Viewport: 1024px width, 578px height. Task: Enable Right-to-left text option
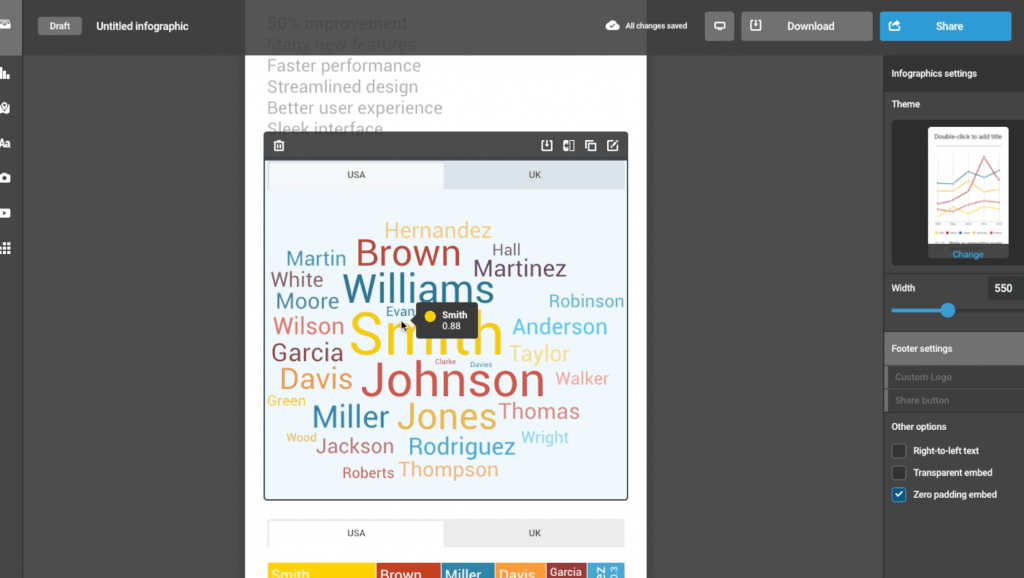898,450
